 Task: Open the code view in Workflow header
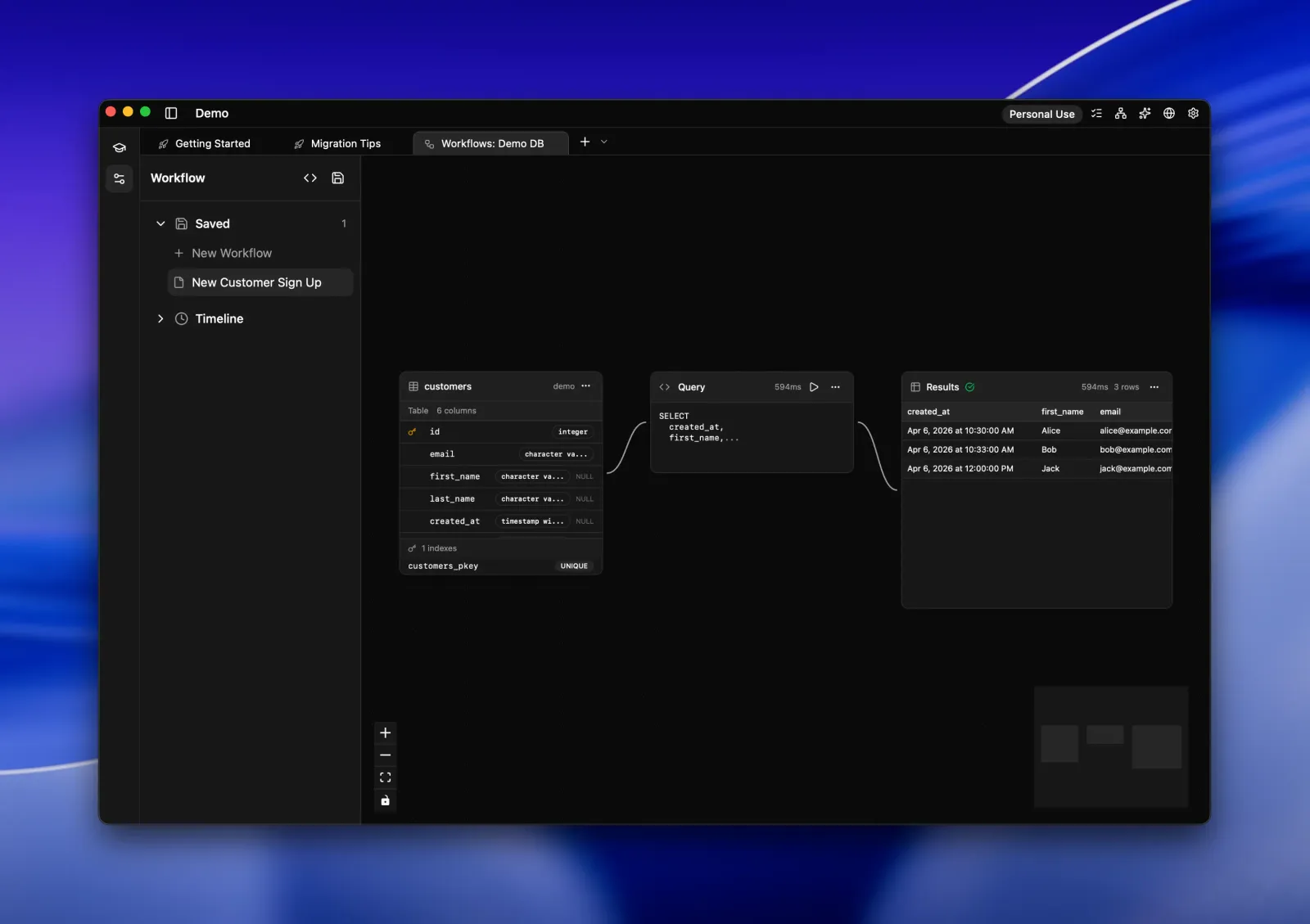[x=310, y=178]
